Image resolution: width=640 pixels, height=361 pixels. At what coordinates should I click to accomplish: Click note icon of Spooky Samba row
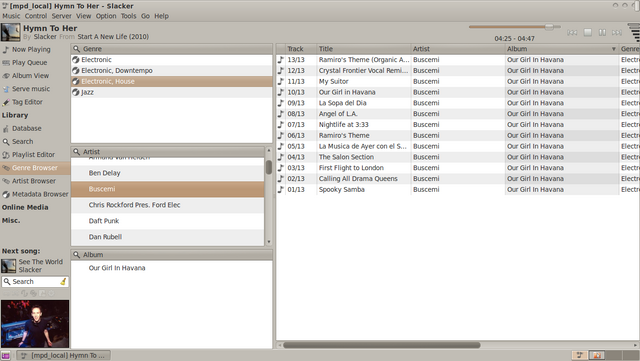(x=281, y=189)
